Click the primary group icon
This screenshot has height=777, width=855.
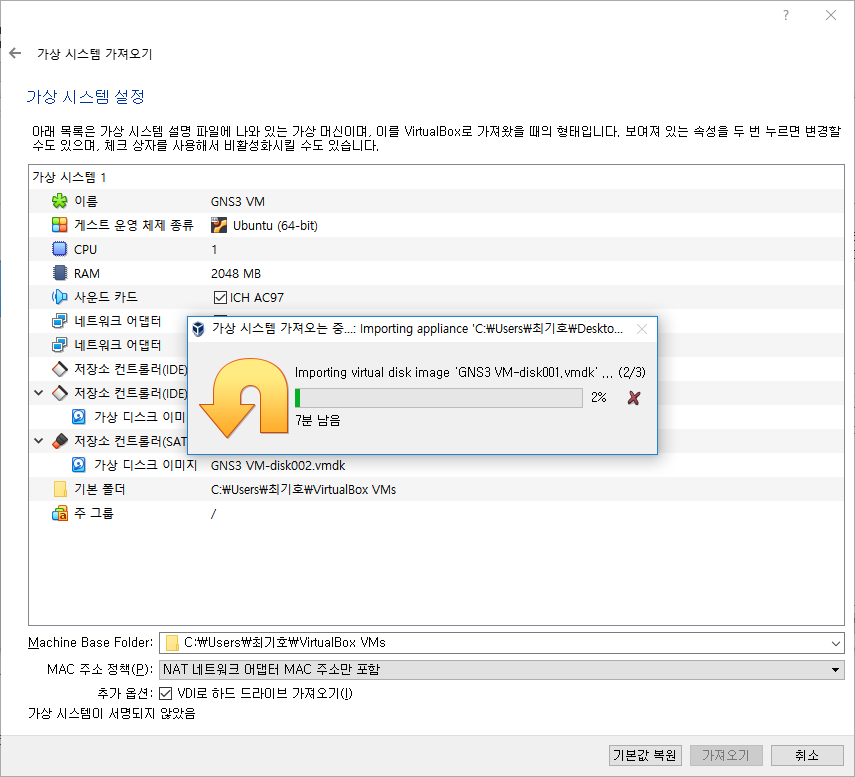pyautogui.click(x=59, y=513)
